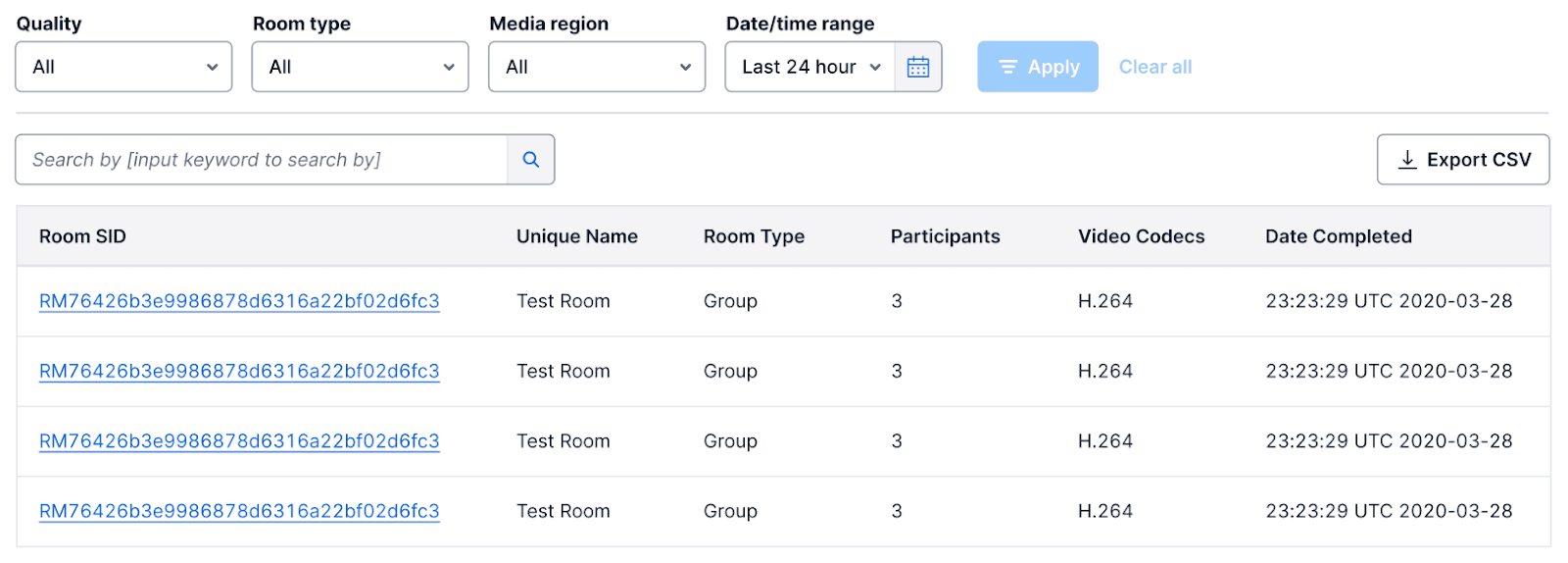
Task: Open the Room SID link in second row
Action: pos(239,371)
